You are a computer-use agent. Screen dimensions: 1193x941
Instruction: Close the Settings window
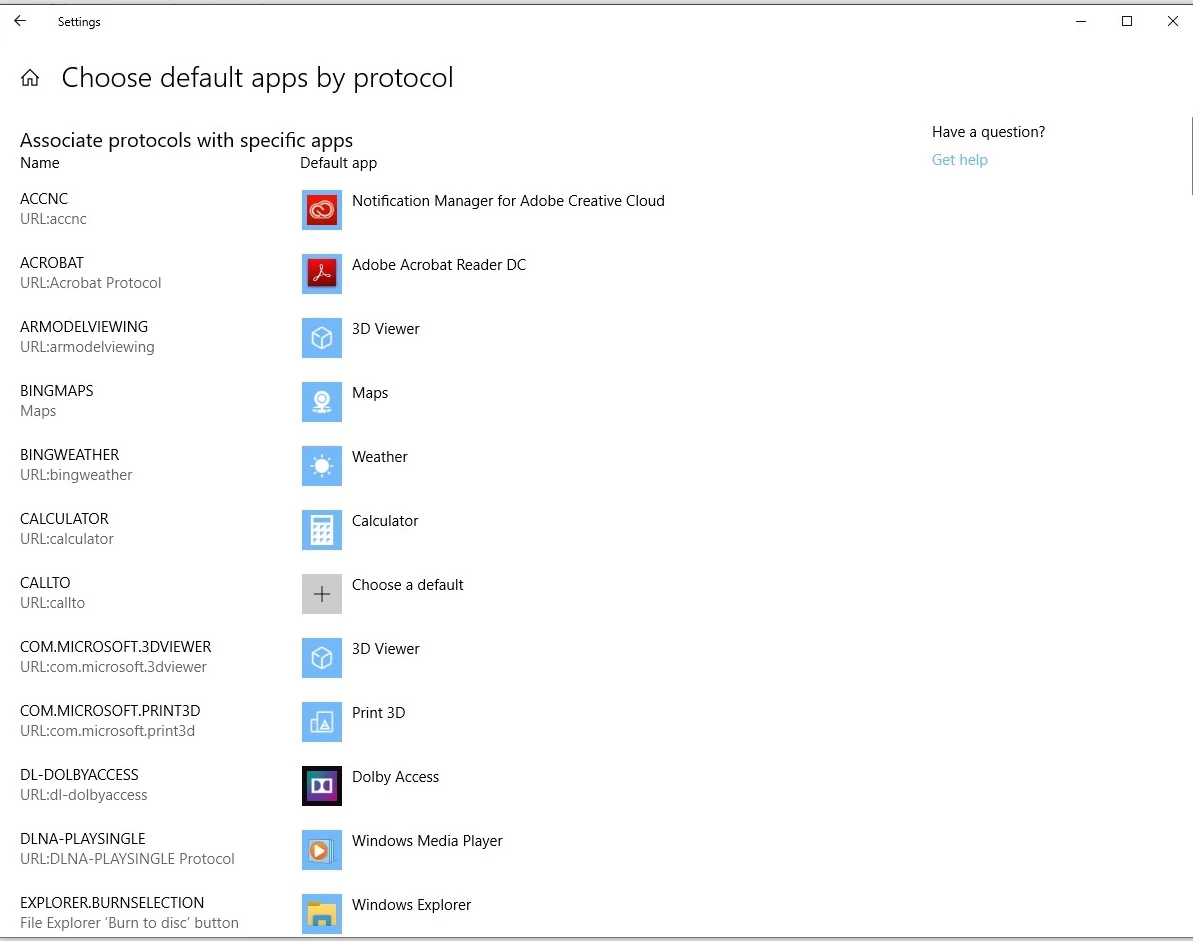click(1172, 21)
